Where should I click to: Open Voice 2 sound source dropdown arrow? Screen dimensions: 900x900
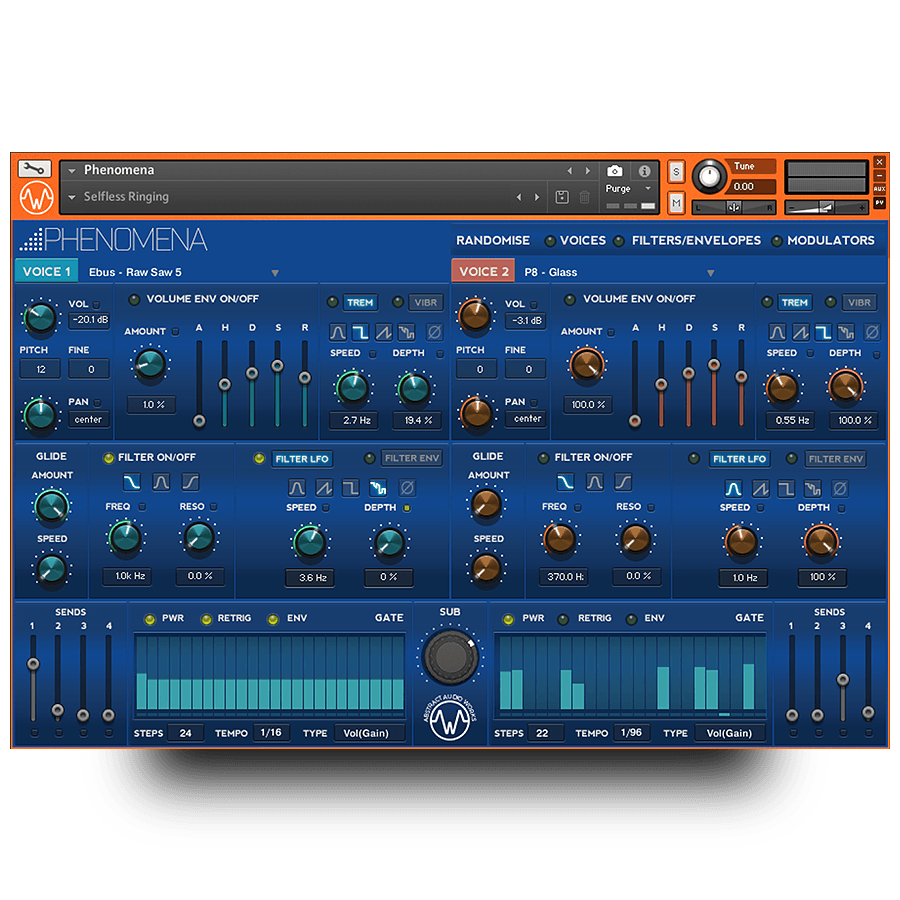click(x=711, y=273)
